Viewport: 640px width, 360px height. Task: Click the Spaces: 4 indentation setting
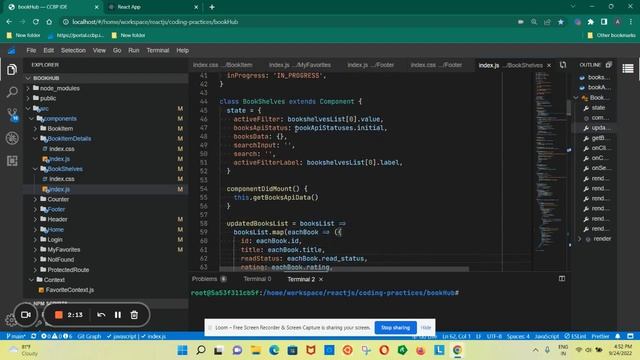click(x=518, y=336)
